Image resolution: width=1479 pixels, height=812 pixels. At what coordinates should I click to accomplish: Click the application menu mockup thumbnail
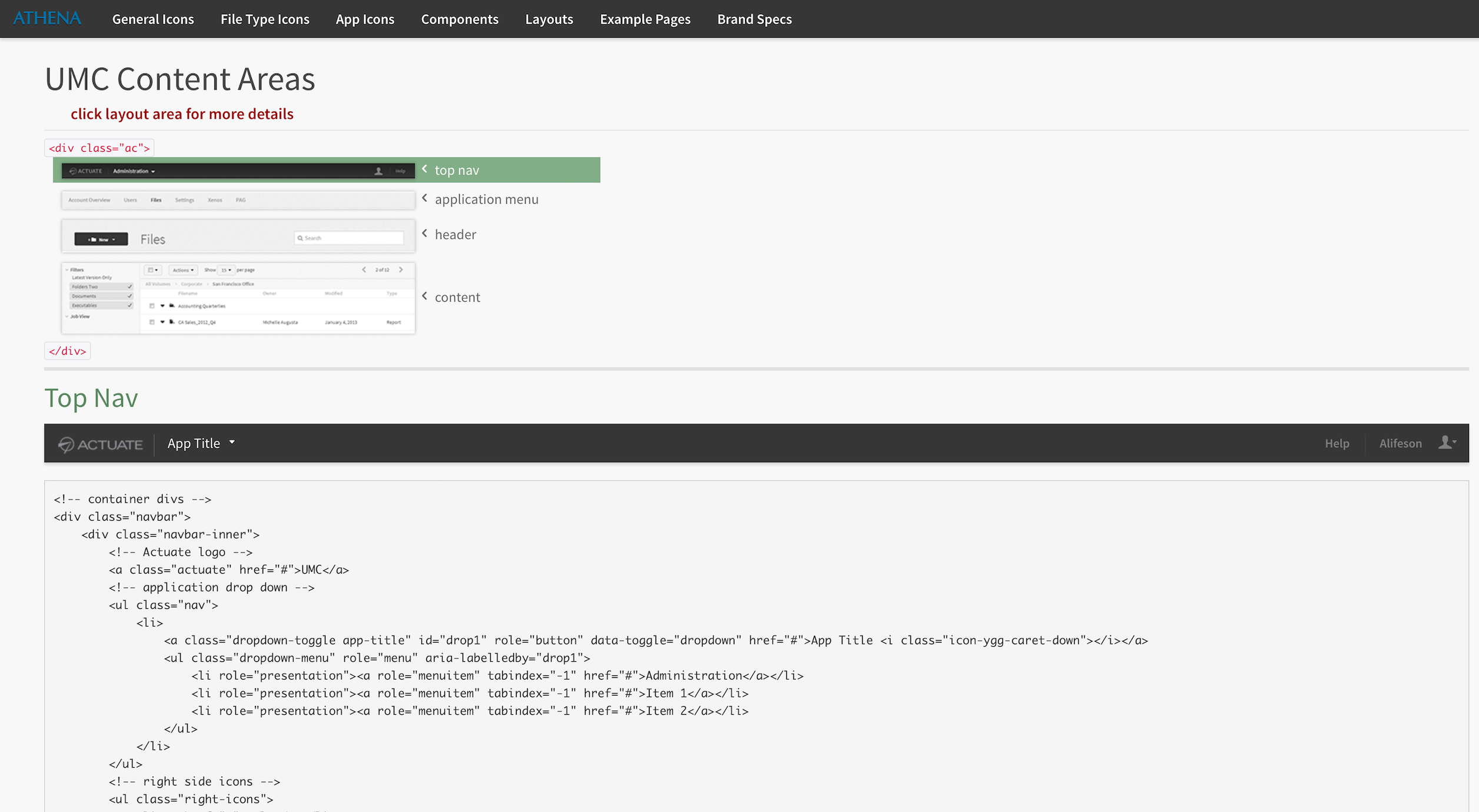(x=238, y=200)
